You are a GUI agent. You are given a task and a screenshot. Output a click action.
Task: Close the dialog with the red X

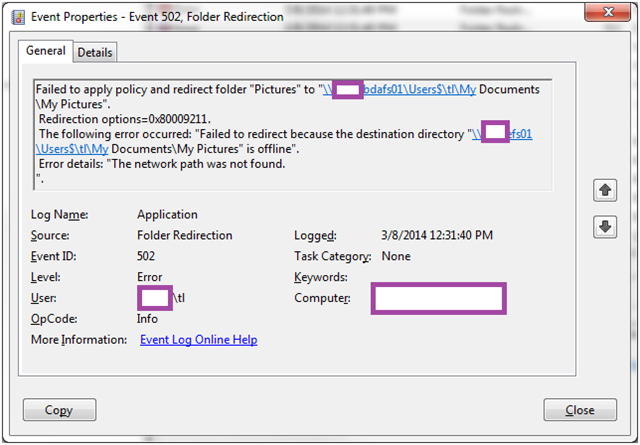(x=607, y=12)
